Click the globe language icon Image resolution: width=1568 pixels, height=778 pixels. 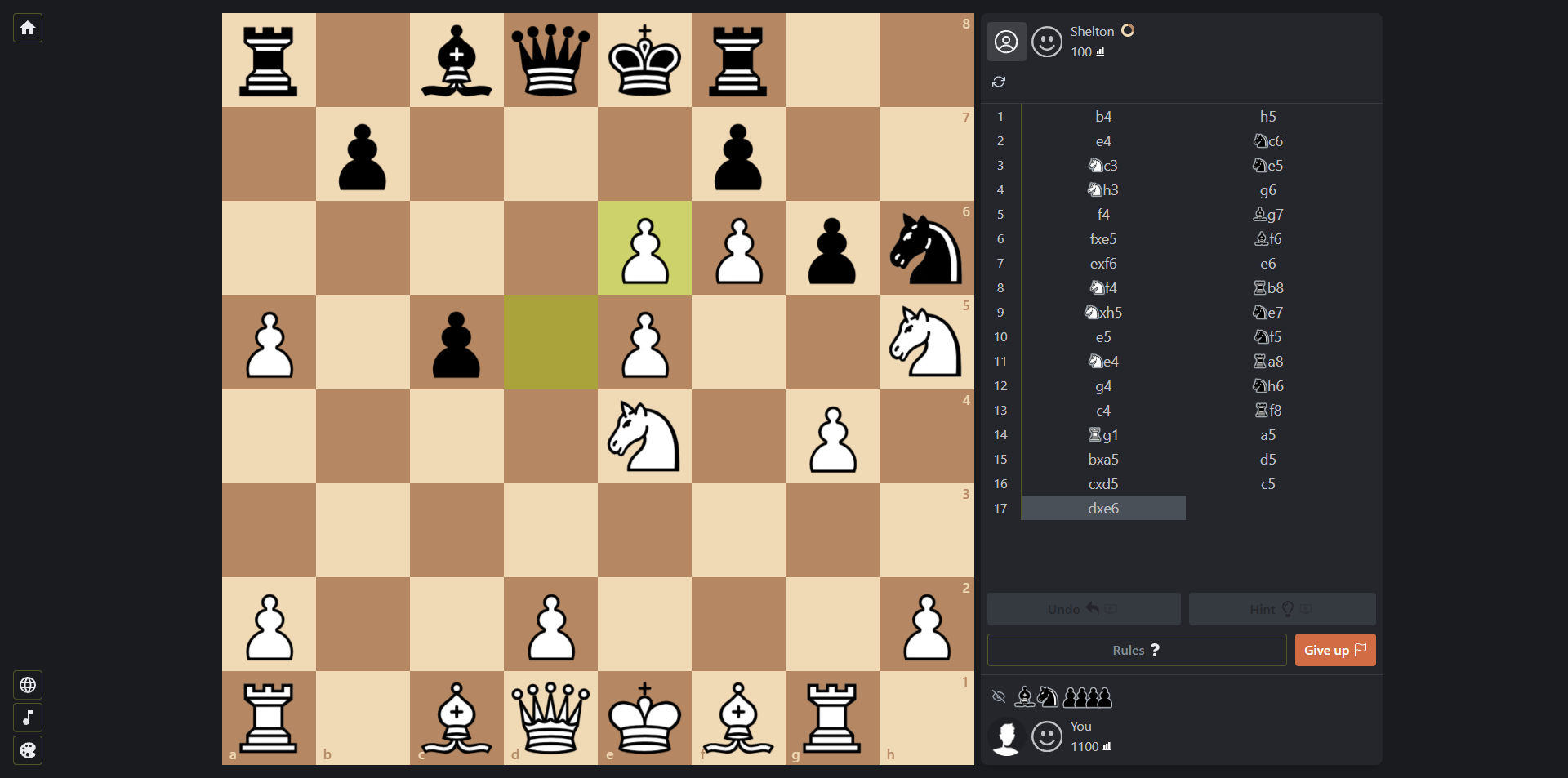(x=27, y=685)
